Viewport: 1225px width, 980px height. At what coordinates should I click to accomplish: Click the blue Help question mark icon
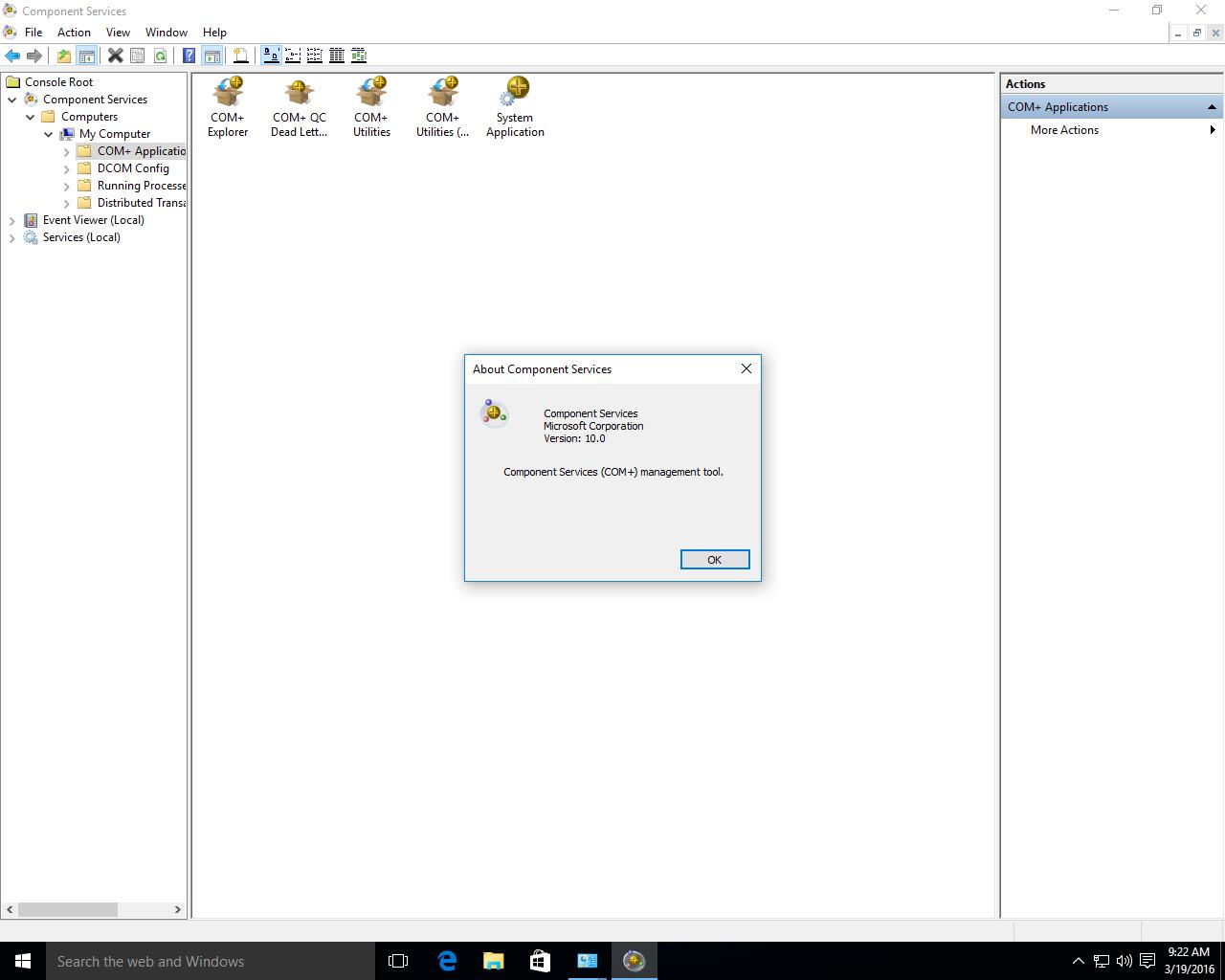tap(189, 56)
